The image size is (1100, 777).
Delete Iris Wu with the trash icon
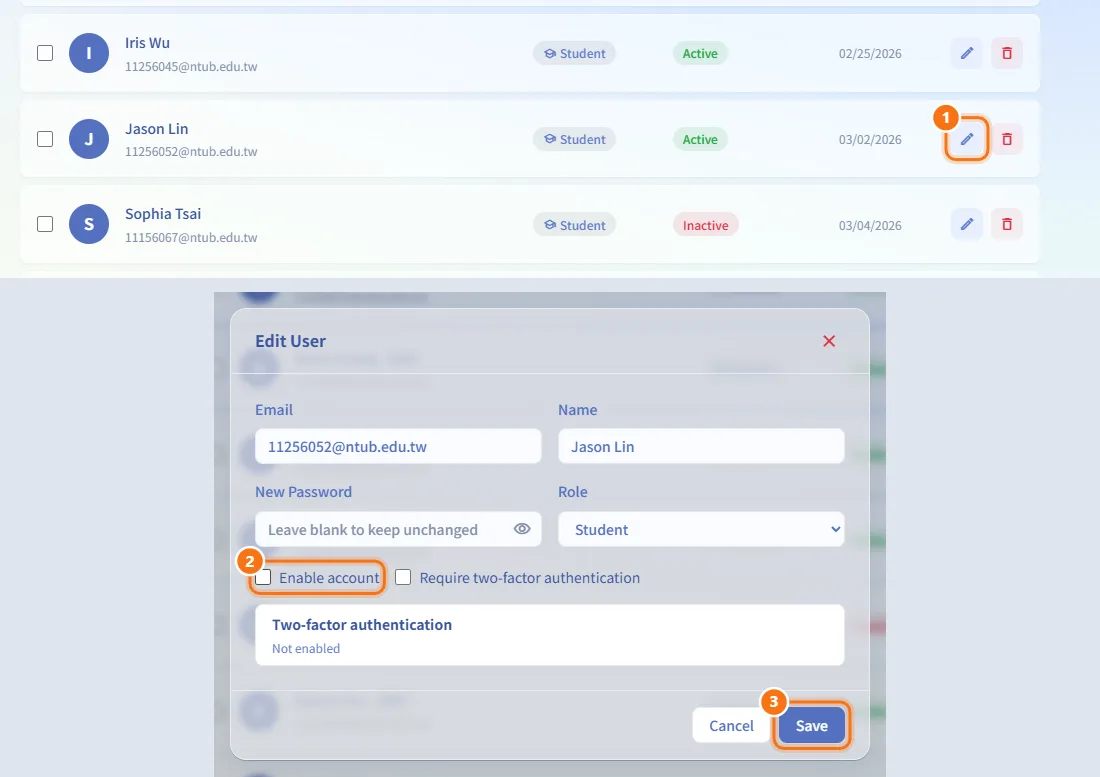[1007, 53]
